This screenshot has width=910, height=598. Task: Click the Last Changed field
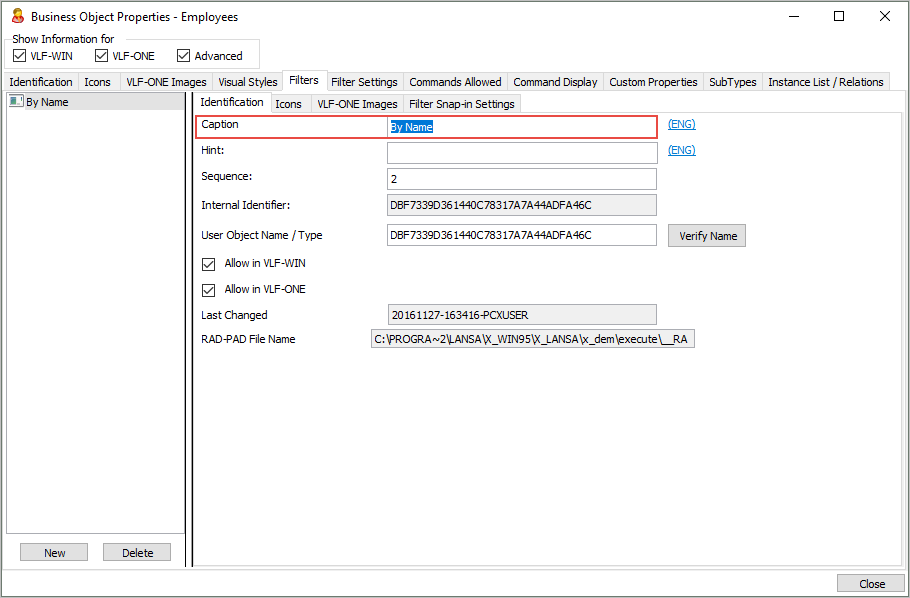(x=522, y=315)
